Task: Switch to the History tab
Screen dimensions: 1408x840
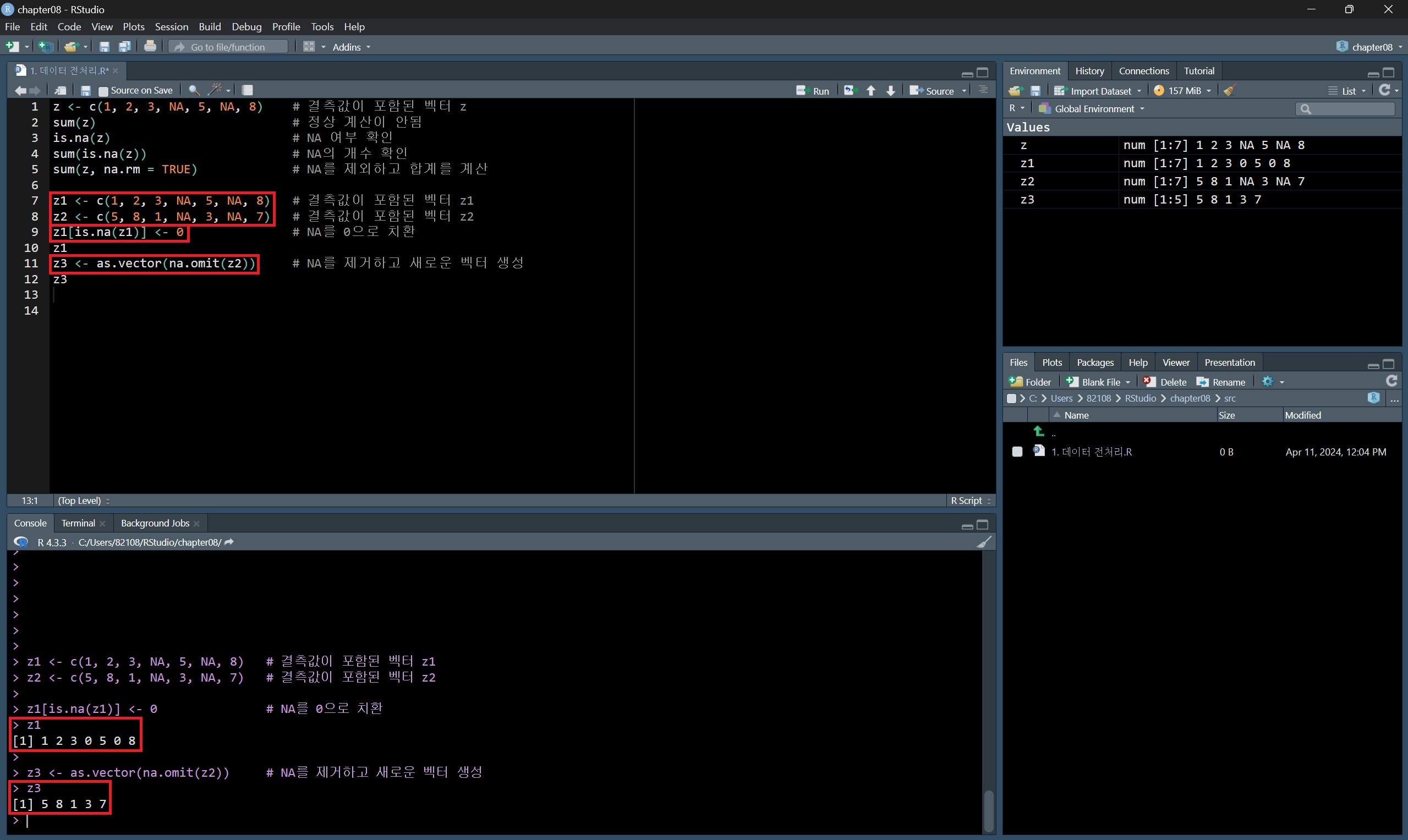Action: 1089,71
